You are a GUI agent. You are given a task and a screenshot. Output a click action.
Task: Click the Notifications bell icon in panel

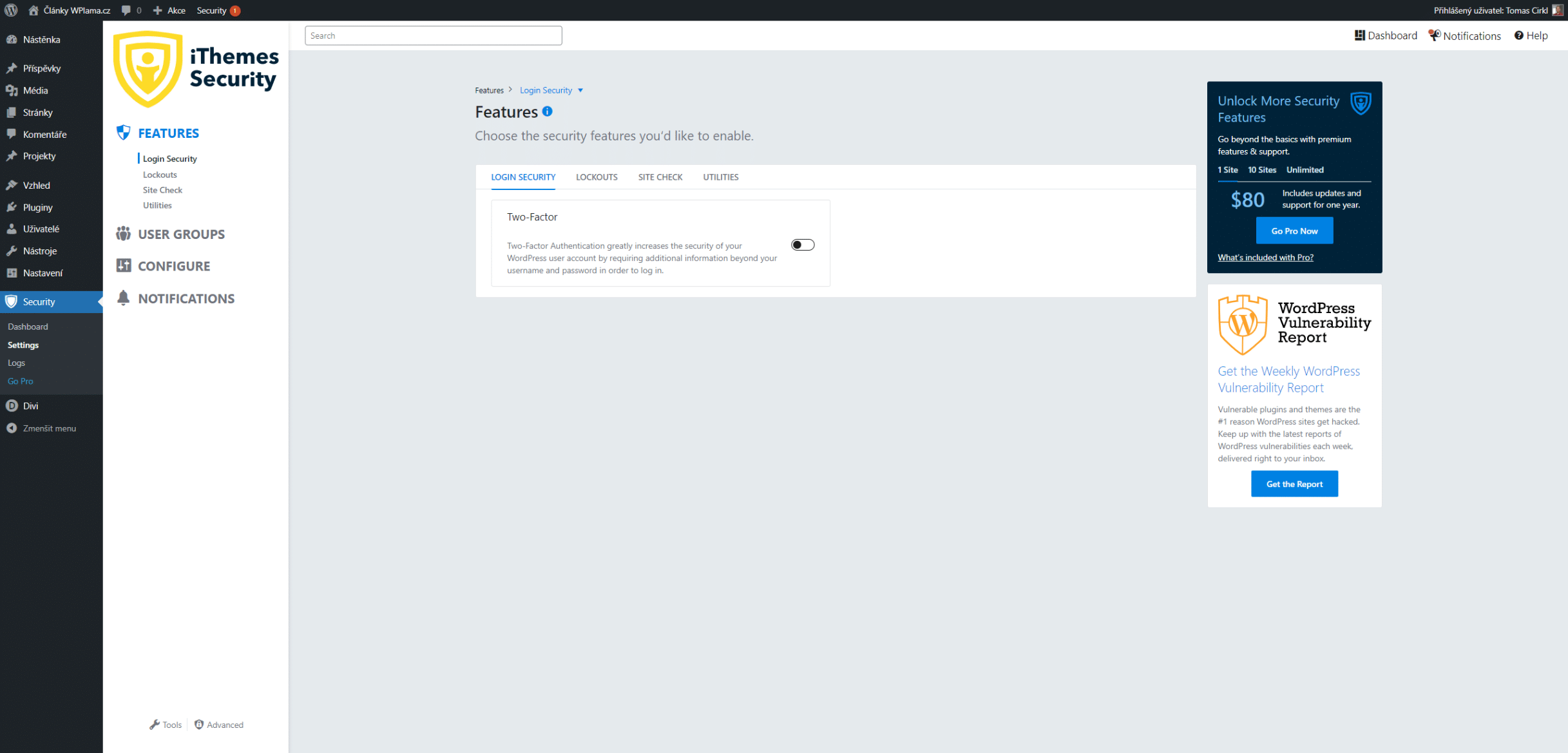click(x=123, y=298)
